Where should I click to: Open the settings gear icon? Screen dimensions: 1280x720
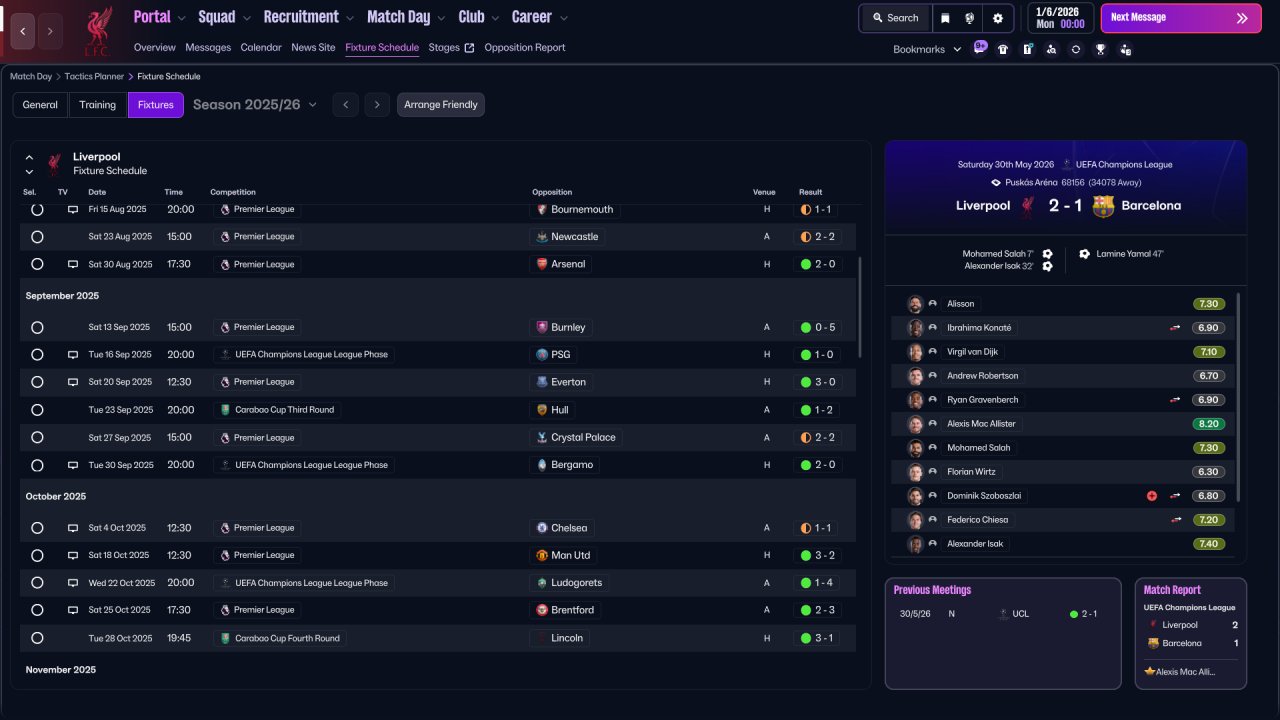(x=997, y=18)
